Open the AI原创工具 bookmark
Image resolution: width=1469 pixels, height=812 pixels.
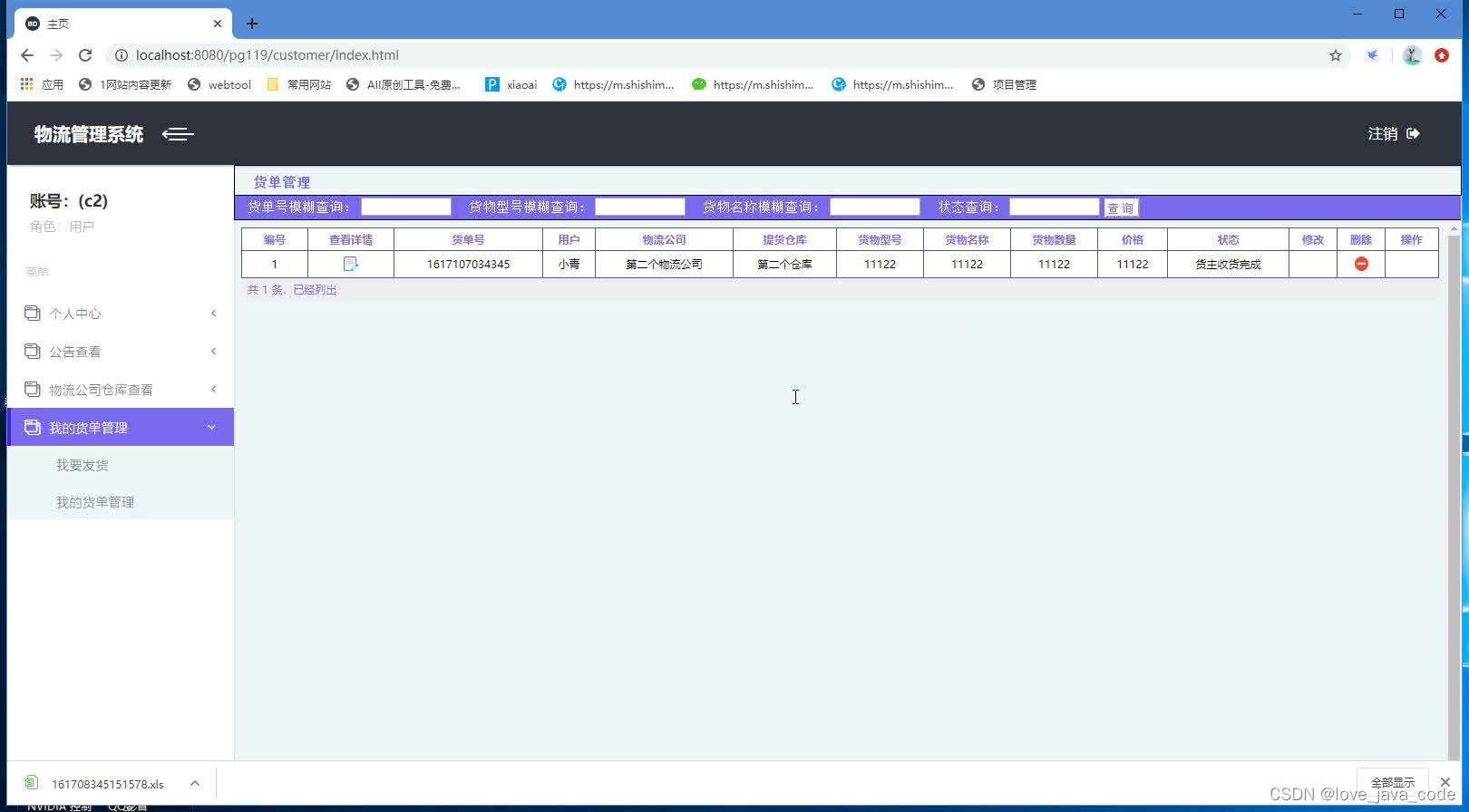coord(404,84)
